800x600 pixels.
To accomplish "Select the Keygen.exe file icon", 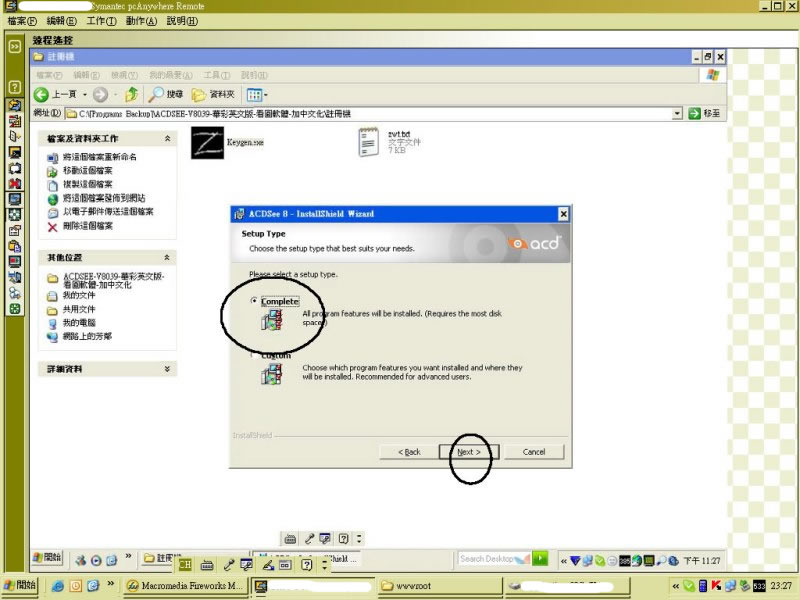I will point(207,143).
